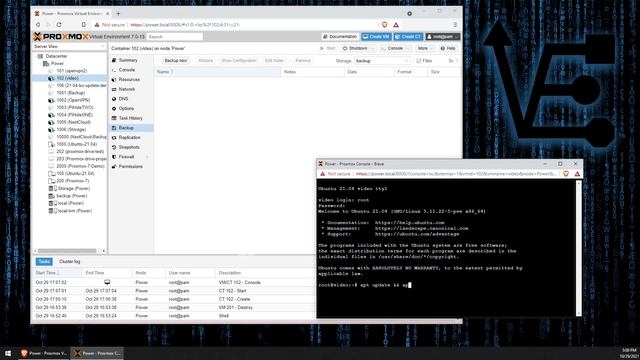Click the Create CT button
Image resolution: width=640 pixels, height=360 pixels.
point(408,37)
